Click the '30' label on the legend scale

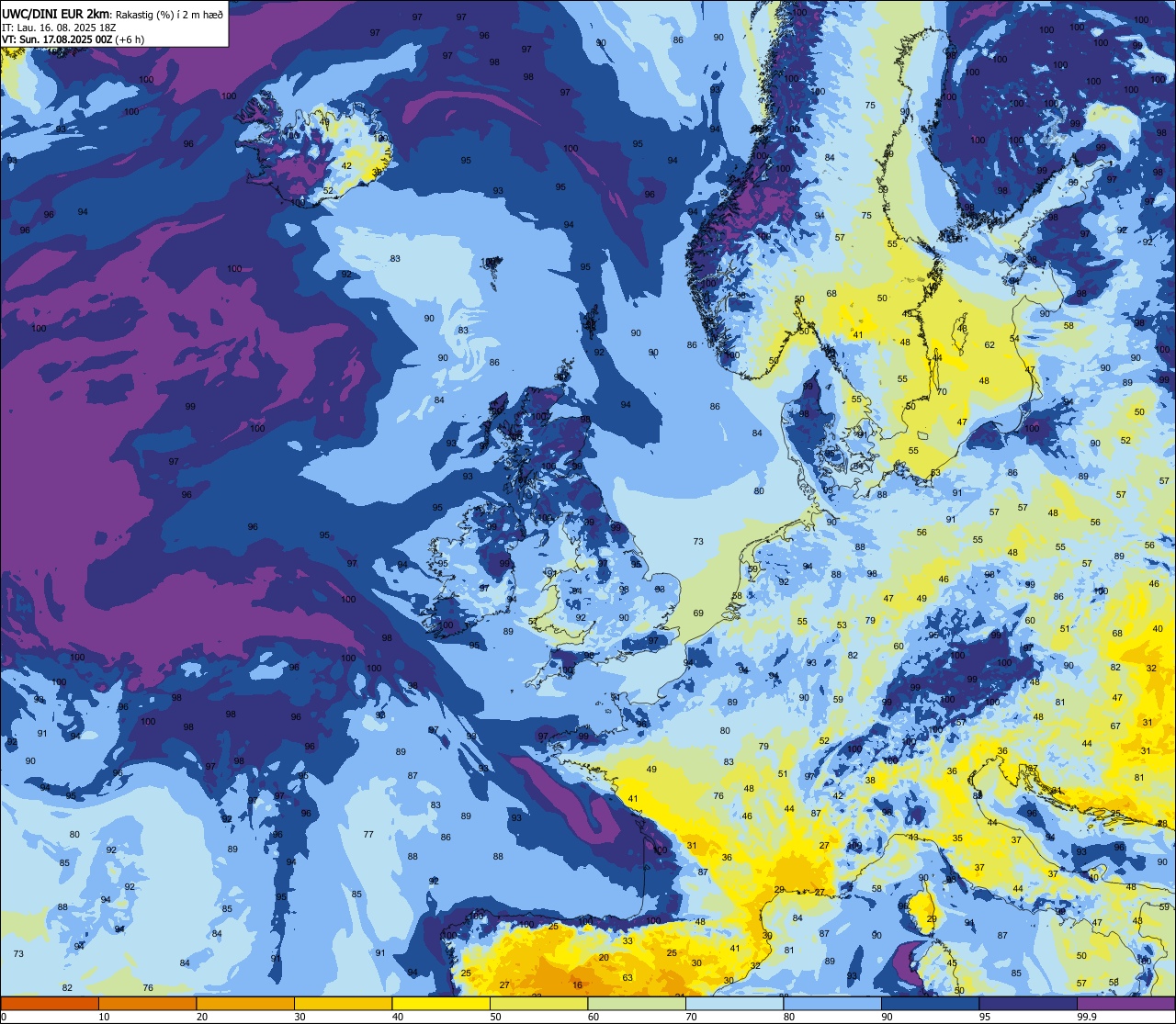(x=300, y=1017)
